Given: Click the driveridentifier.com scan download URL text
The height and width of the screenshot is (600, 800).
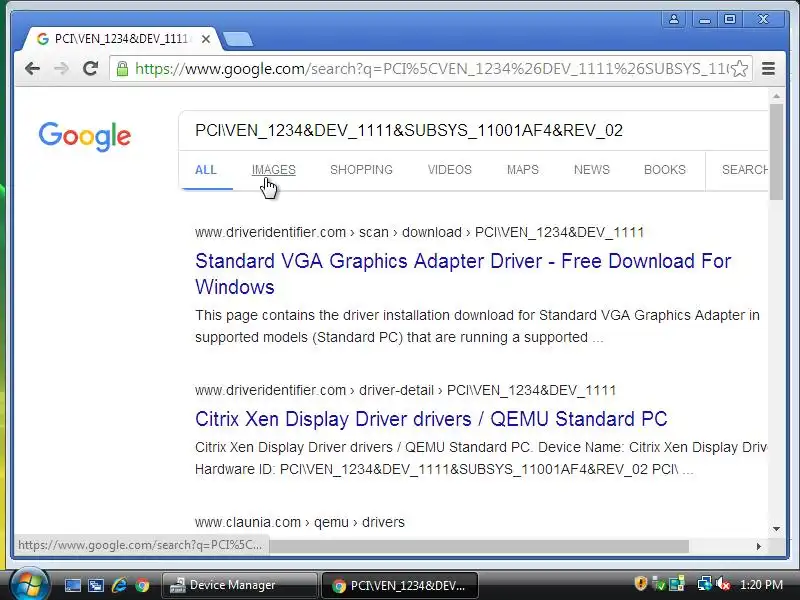Looking at the screenshot, I should click(419, 232).
